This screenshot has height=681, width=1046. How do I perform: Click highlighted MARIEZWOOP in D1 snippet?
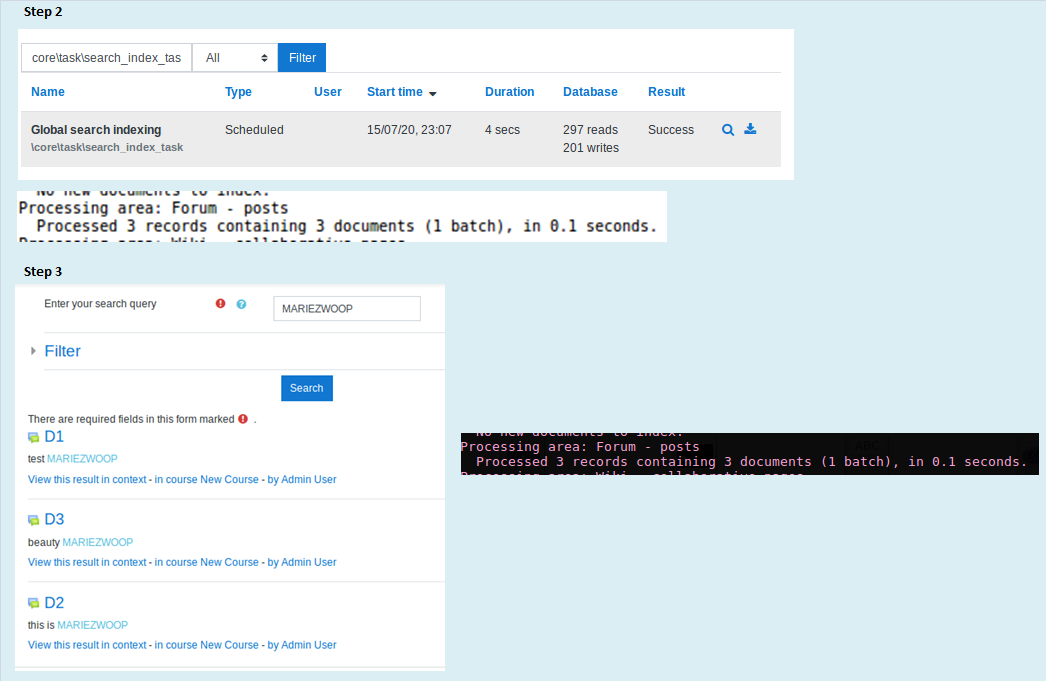point(82,459)
